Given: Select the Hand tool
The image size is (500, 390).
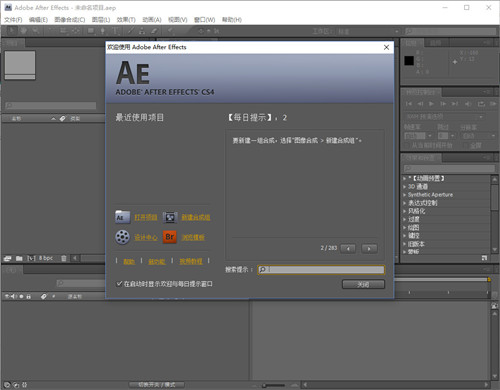Looking at the screenshot, I should pos(23,31).
